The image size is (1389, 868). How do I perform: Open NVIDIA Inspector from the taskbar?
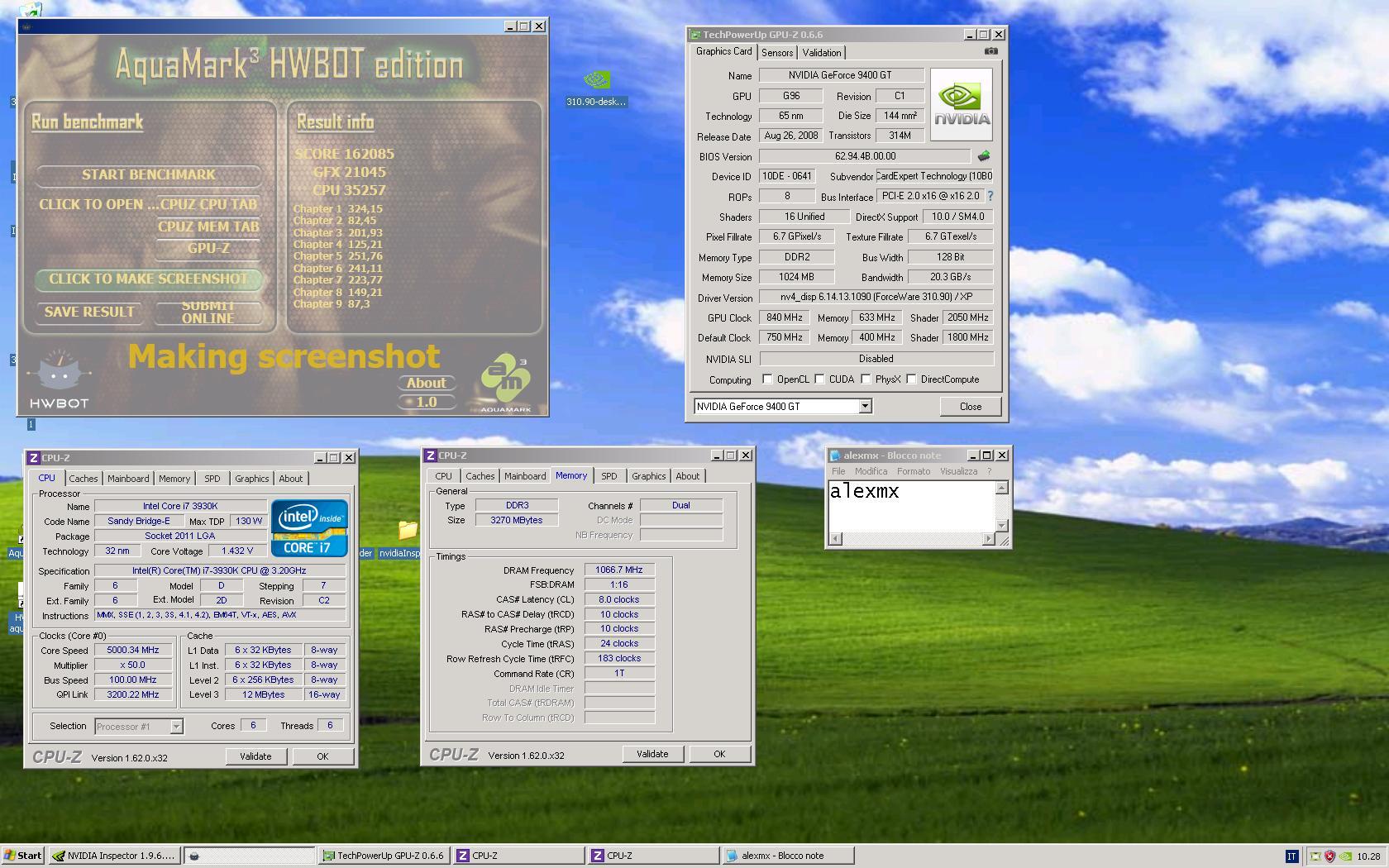pos(113,856)
